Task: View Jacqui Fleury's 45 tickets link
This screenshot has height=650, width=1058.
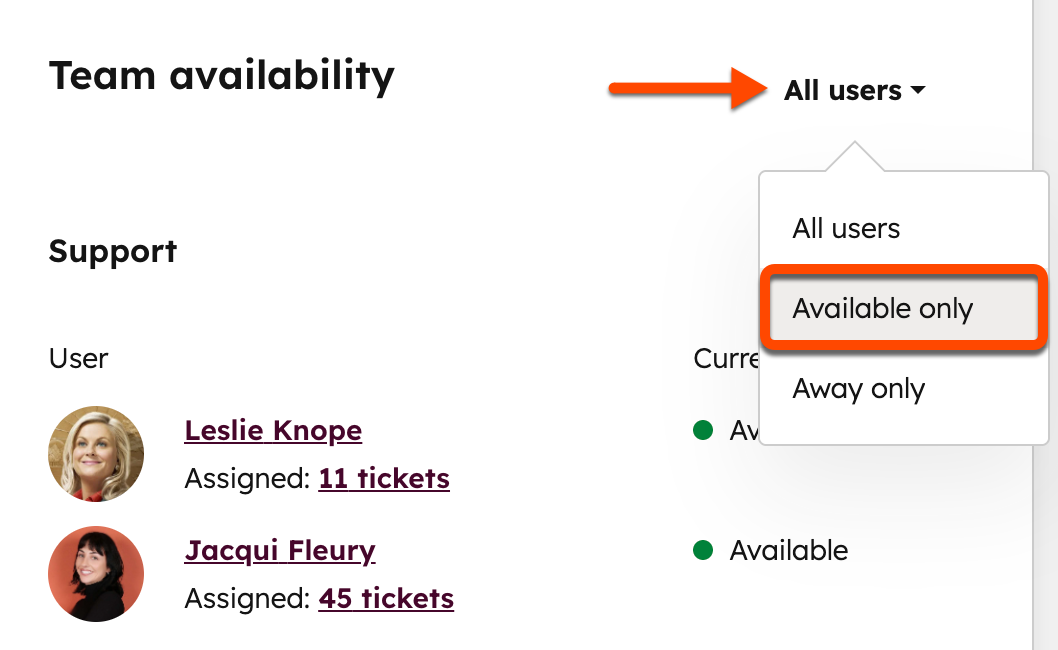Action: pos(386,599)
